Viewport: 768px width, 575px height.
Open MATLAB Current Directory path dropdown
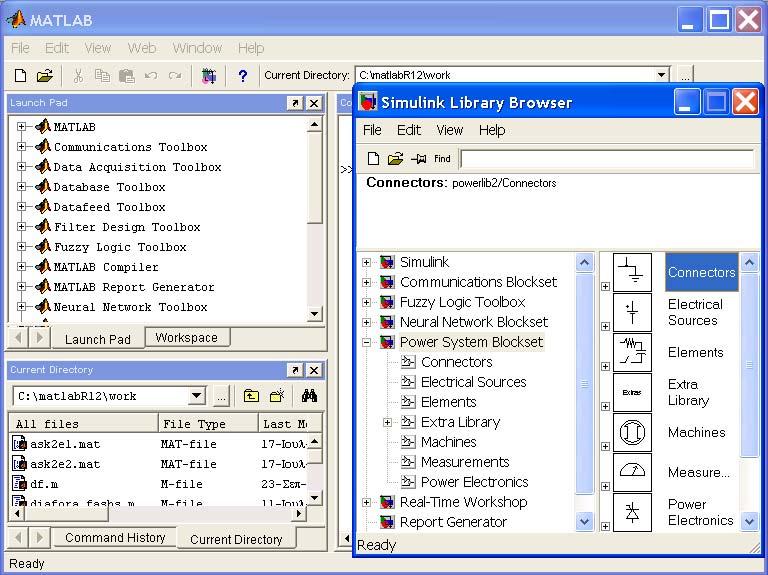[661, 75]
